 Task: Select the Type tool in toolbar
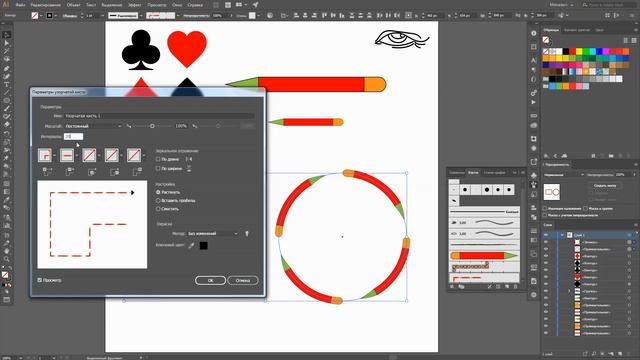7,84
